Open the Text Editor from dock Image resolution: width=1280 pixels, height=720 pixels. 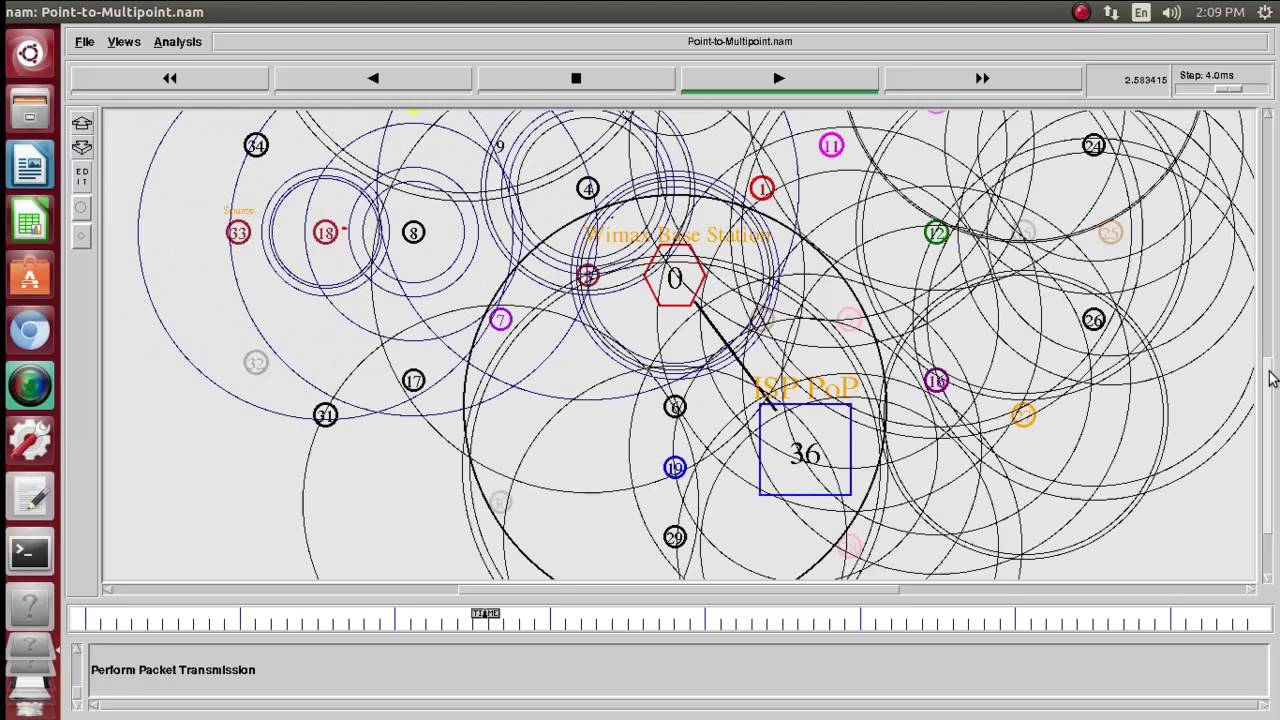coord(30,497)
